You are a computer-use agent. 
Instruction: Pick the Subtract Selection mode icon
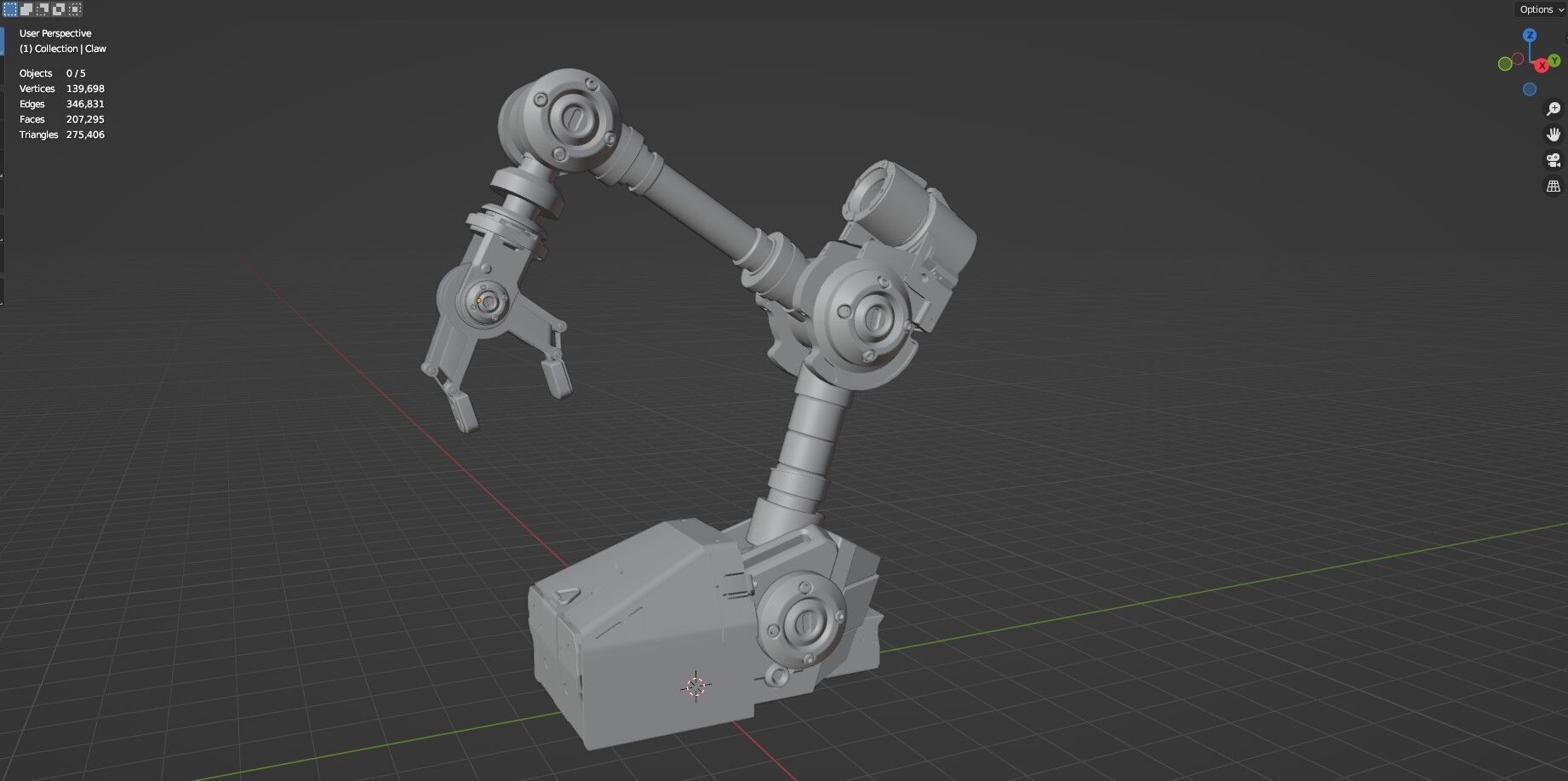[x=43, y=9]
